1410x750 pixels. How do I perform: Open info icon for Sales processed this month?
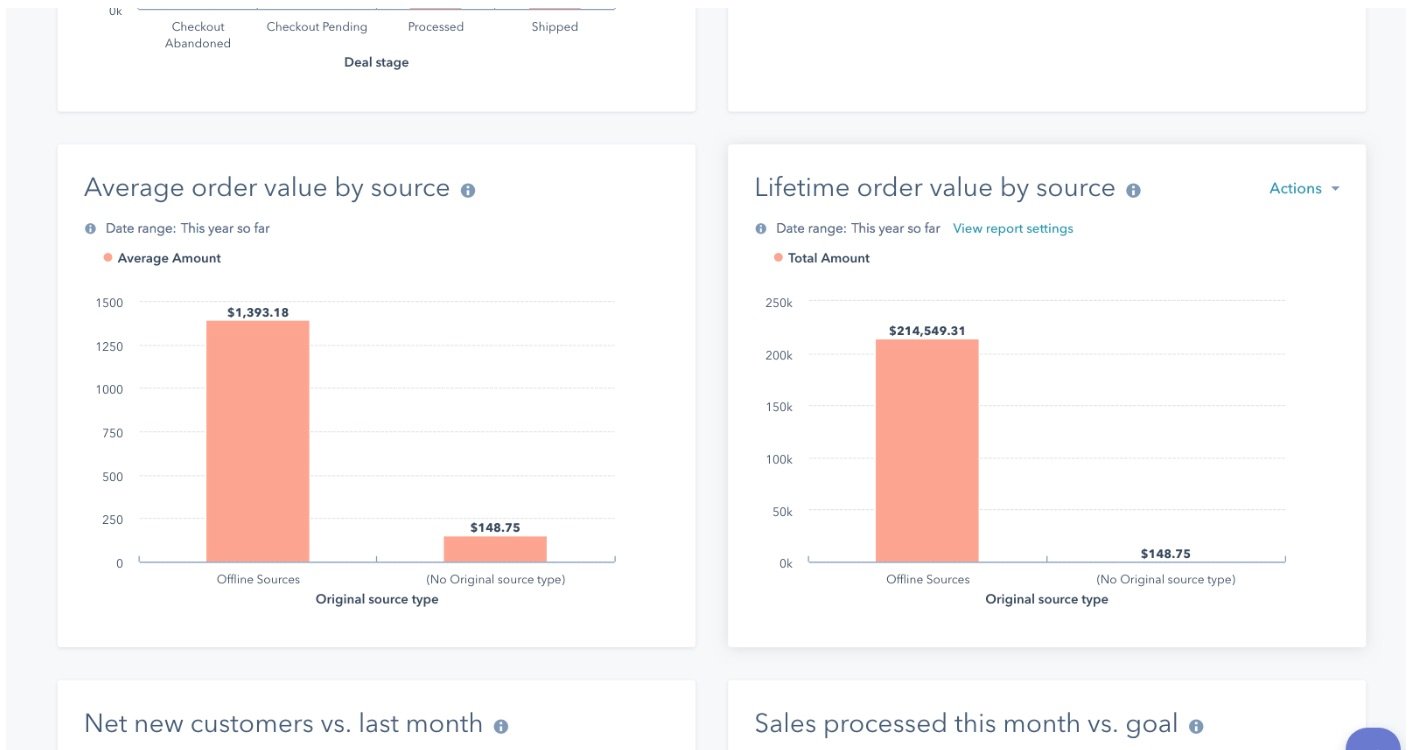coord(1196,726)
